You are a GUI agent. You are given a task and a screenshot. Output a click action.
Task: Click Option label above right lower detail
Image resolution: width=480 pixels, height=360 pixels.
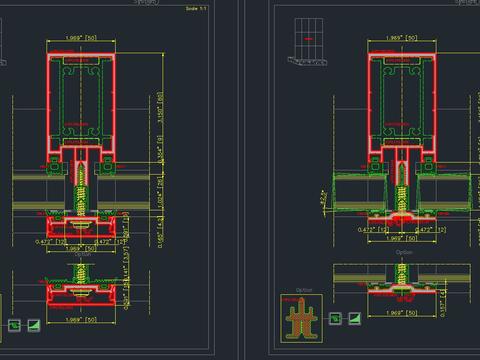pos(404,252)
